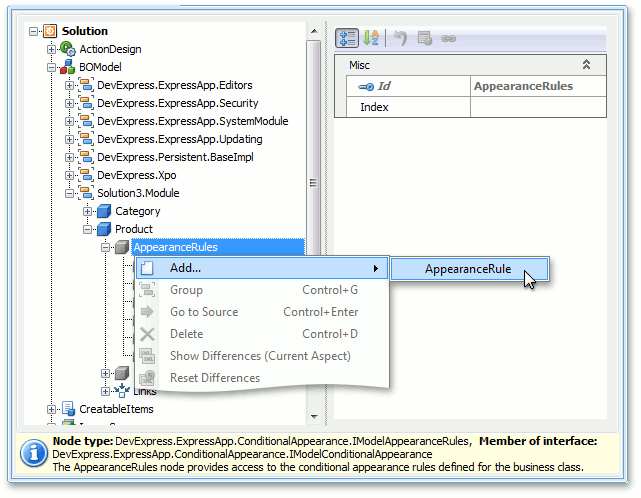The image size is (641, 498).
Task: Click the DevExpress.ExpressApp.Updating namespace icon
Action: 86,139
